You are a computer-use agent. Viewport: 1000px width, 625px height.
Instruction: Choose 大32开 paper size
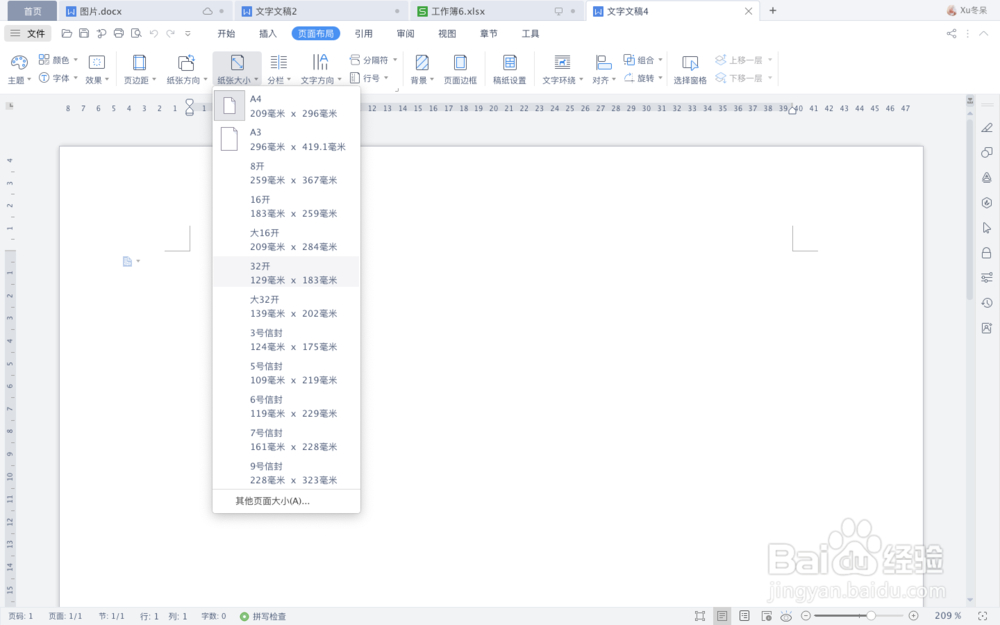[286, 306]
